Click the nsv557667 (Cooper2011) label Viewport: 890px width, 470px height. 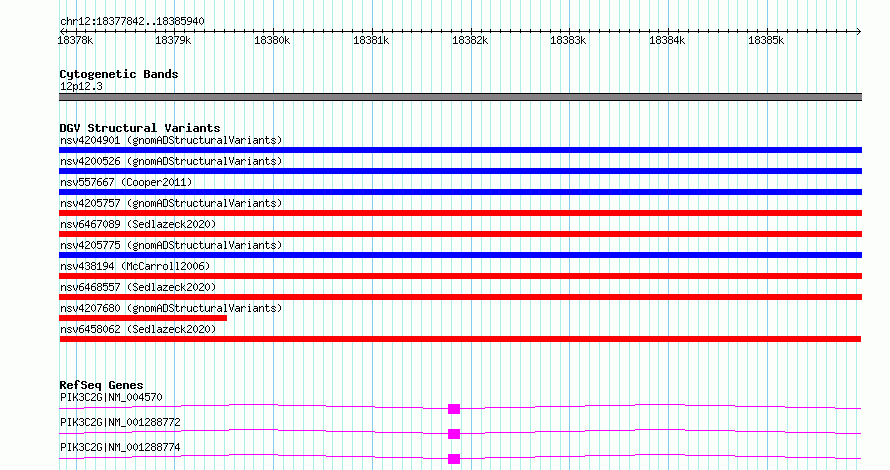click(x=126, y=182)
